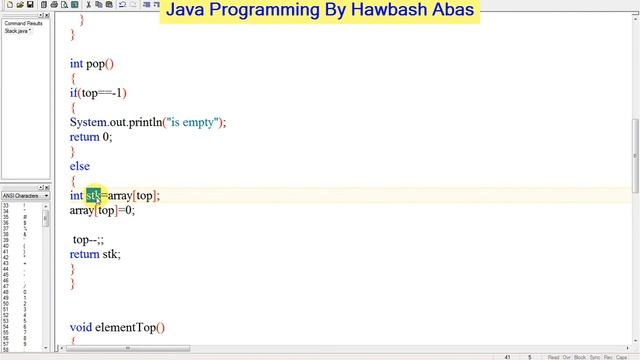Undo the last edit with the undo arrow

(x=122, y=4)
